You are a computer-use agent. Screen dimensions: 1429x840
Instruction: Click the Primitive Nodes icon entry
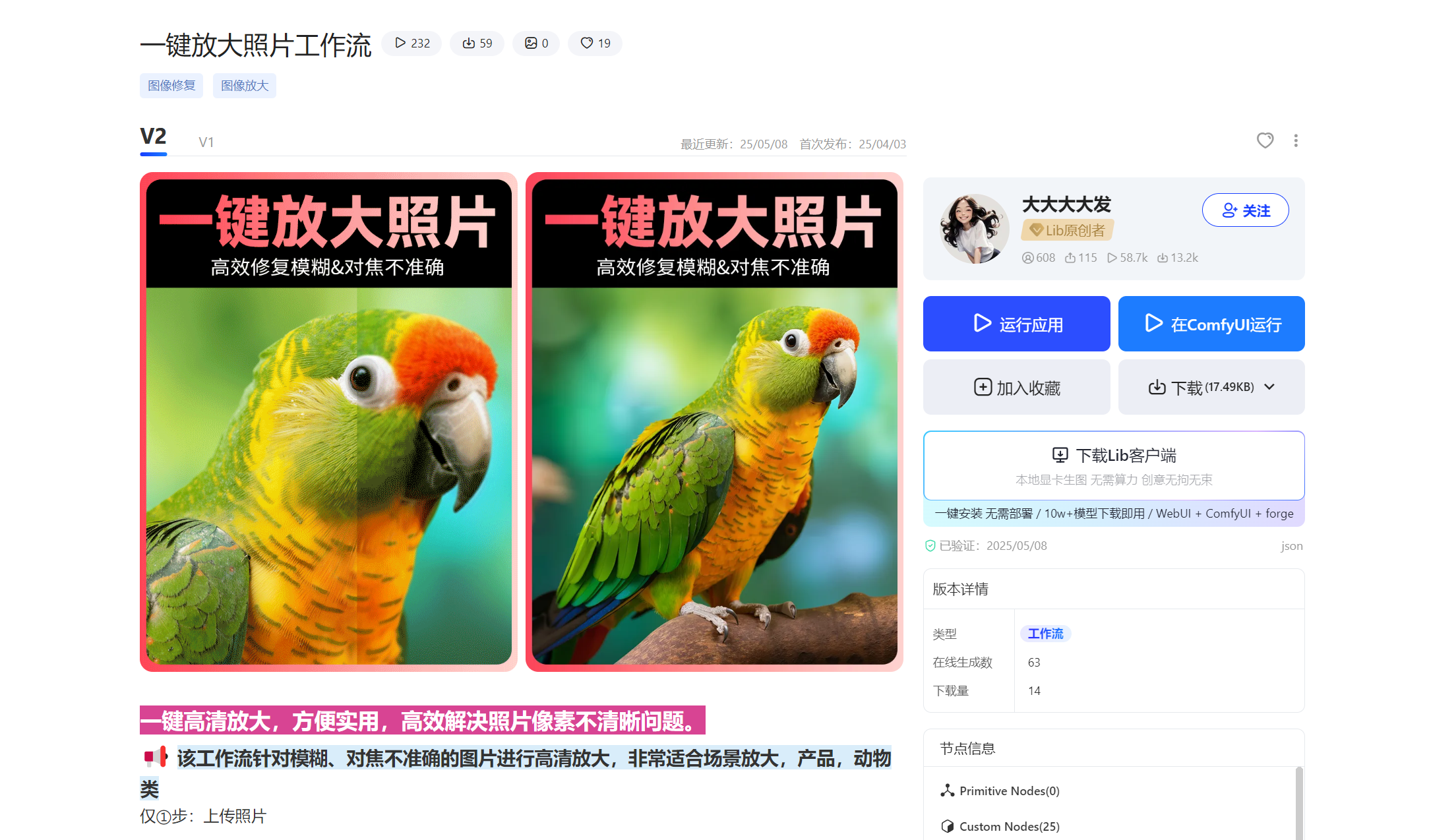click(x=948, y=791)
